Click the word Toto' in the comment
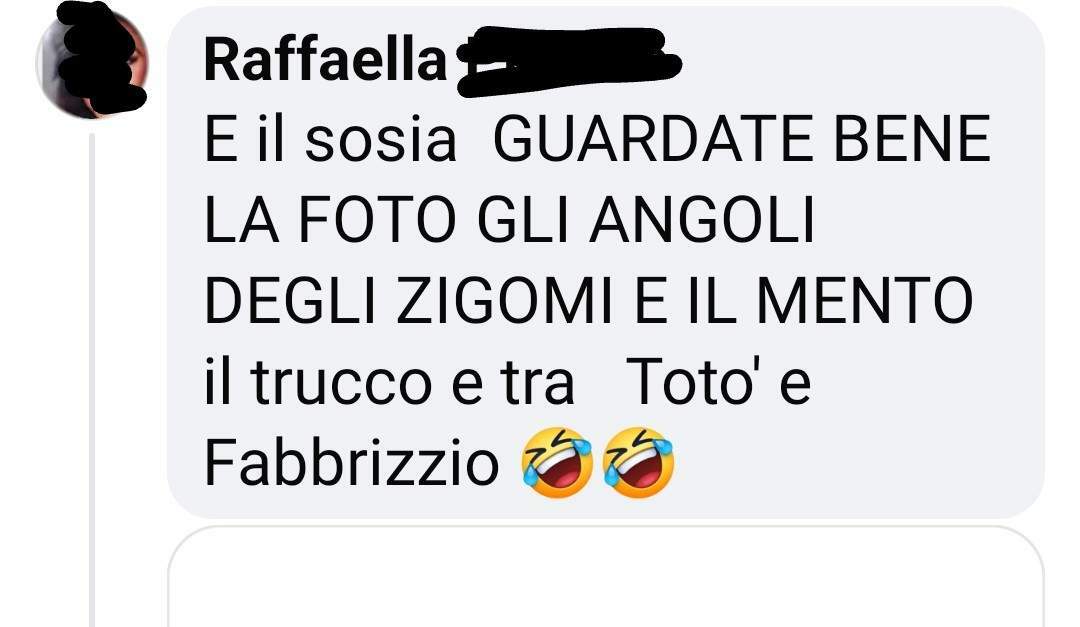 [692, 381]
